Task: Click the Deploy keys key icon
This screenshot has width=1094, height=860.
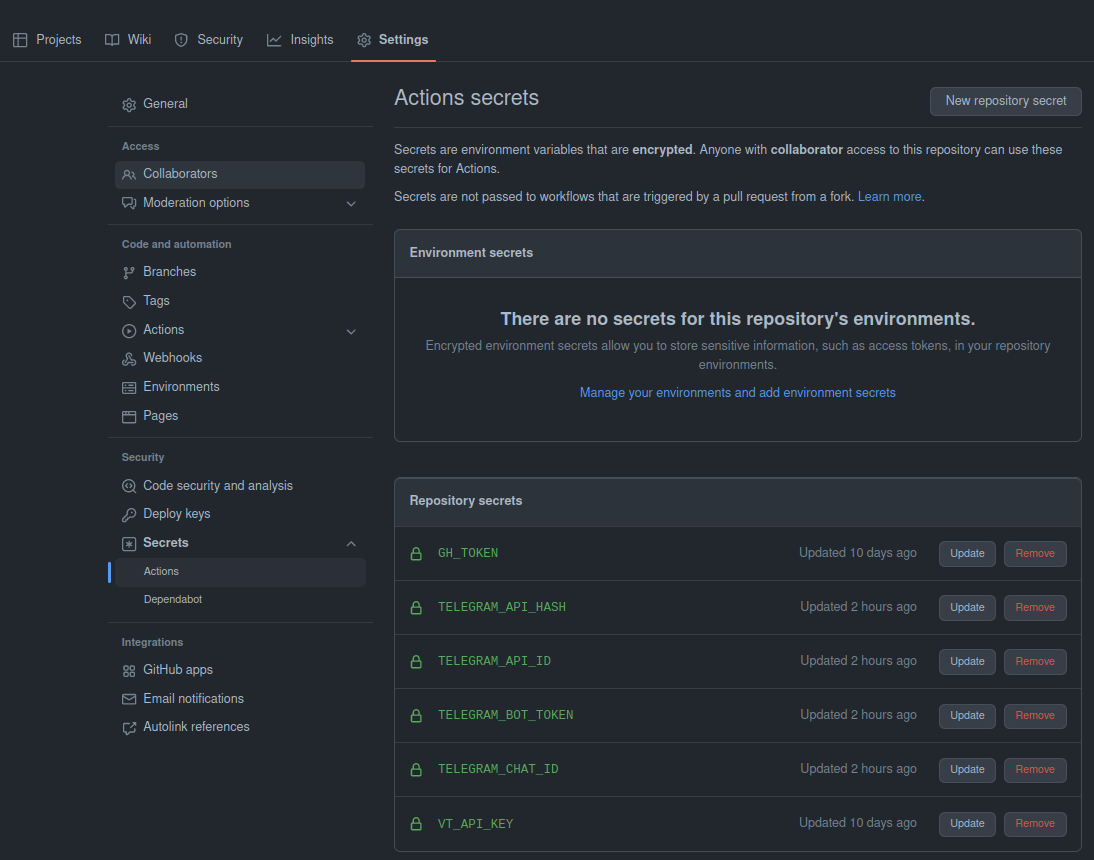Action: 129,514
